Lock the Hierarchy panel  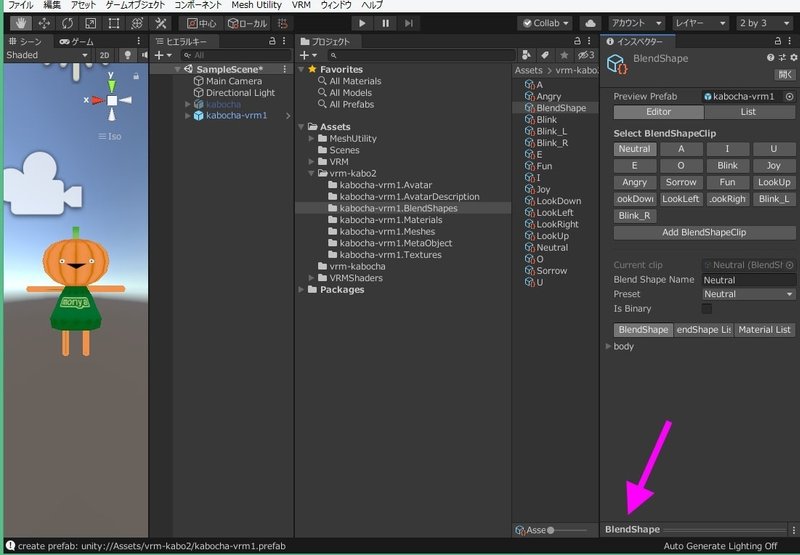tap(272, 41)
